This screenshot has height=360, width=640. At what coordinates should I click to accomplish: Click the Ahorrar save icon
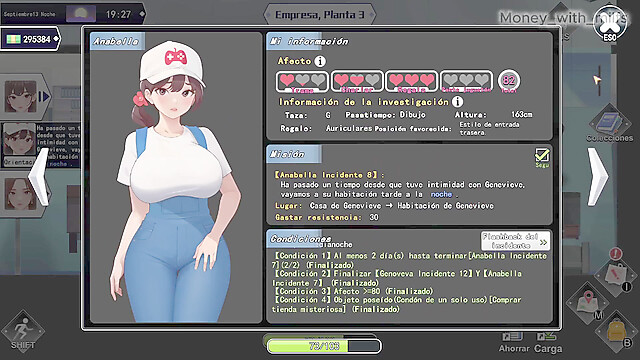[513, 342]
